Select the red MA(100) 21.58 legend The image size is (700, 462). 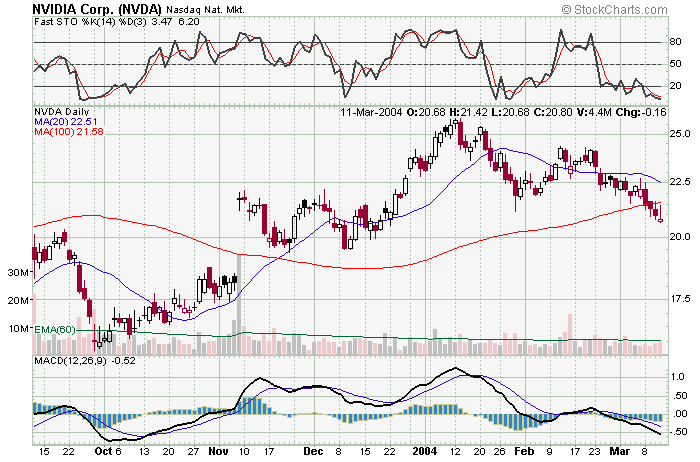69,131
